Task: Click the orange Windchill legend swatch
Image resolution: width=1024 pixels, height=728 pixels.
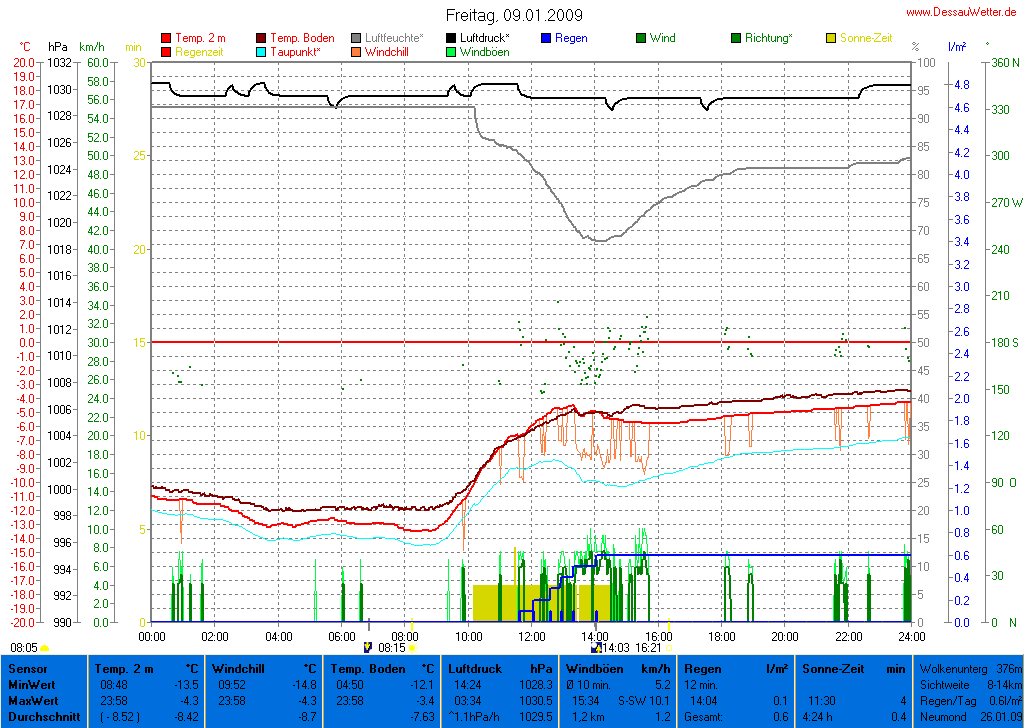Action: 356,51
